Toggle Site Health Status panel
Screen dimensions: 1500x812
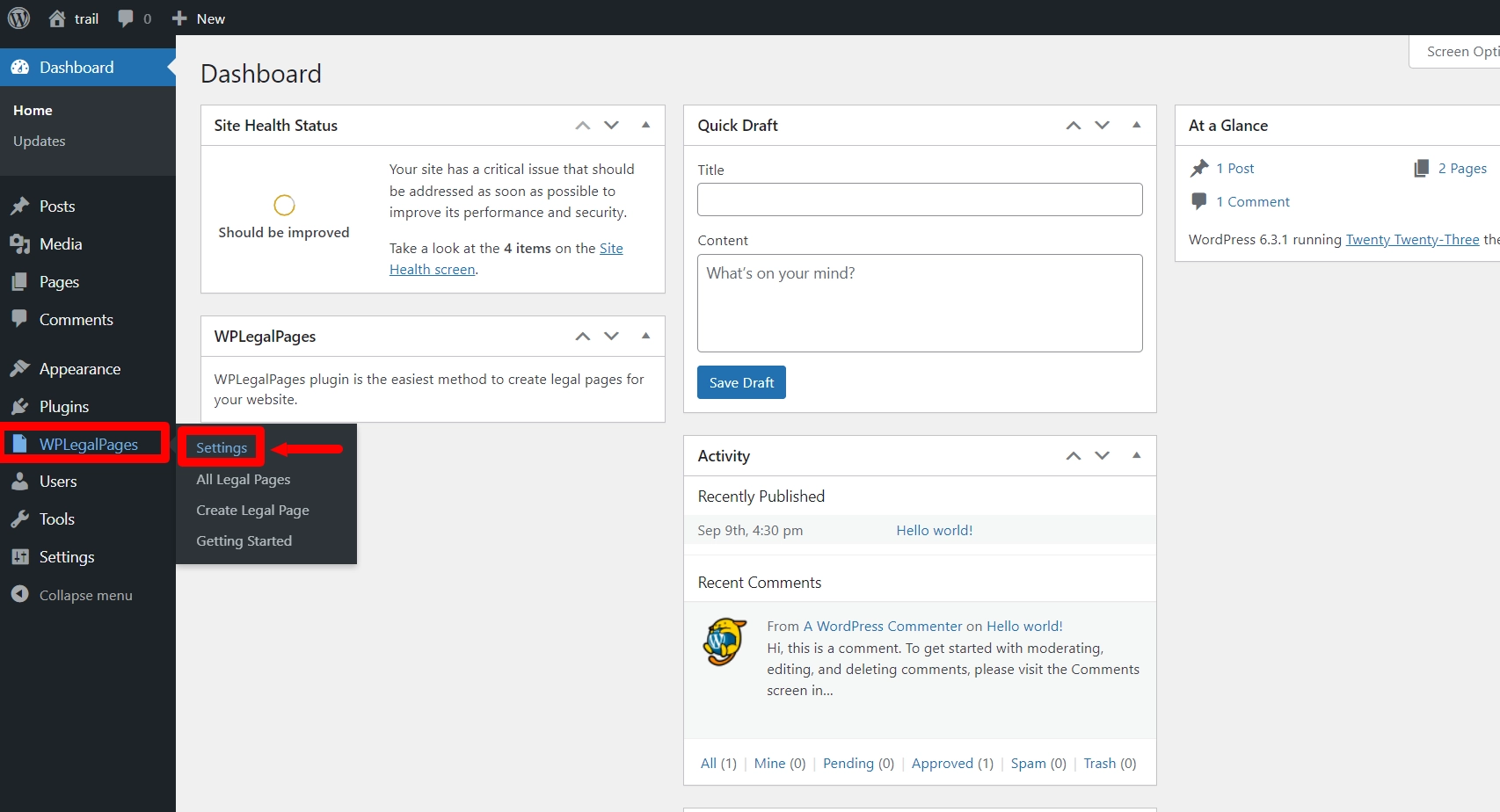(x=645, y=125)
